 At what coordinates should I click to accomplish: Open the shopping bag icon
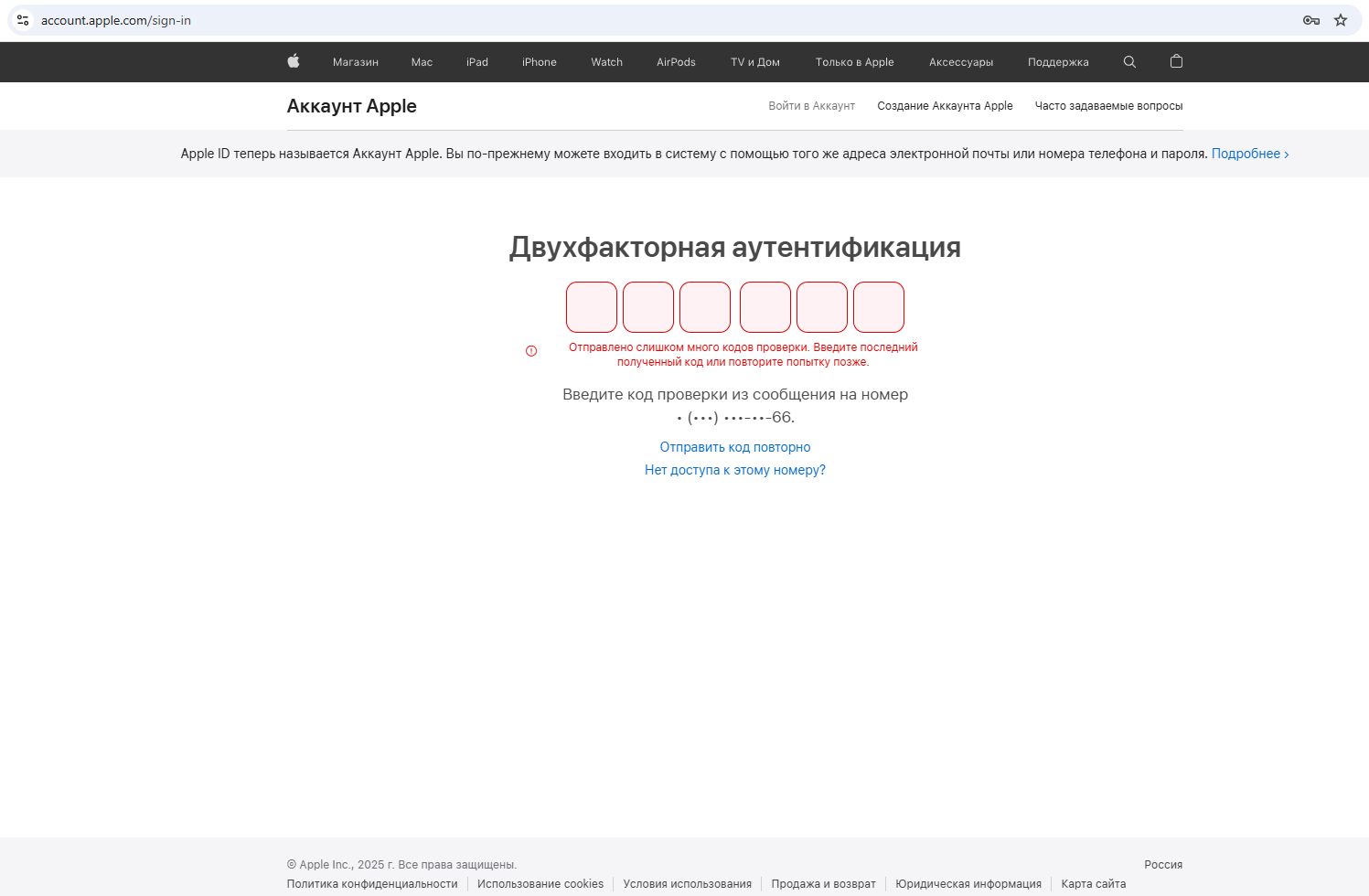click(x=1176, y=61)
